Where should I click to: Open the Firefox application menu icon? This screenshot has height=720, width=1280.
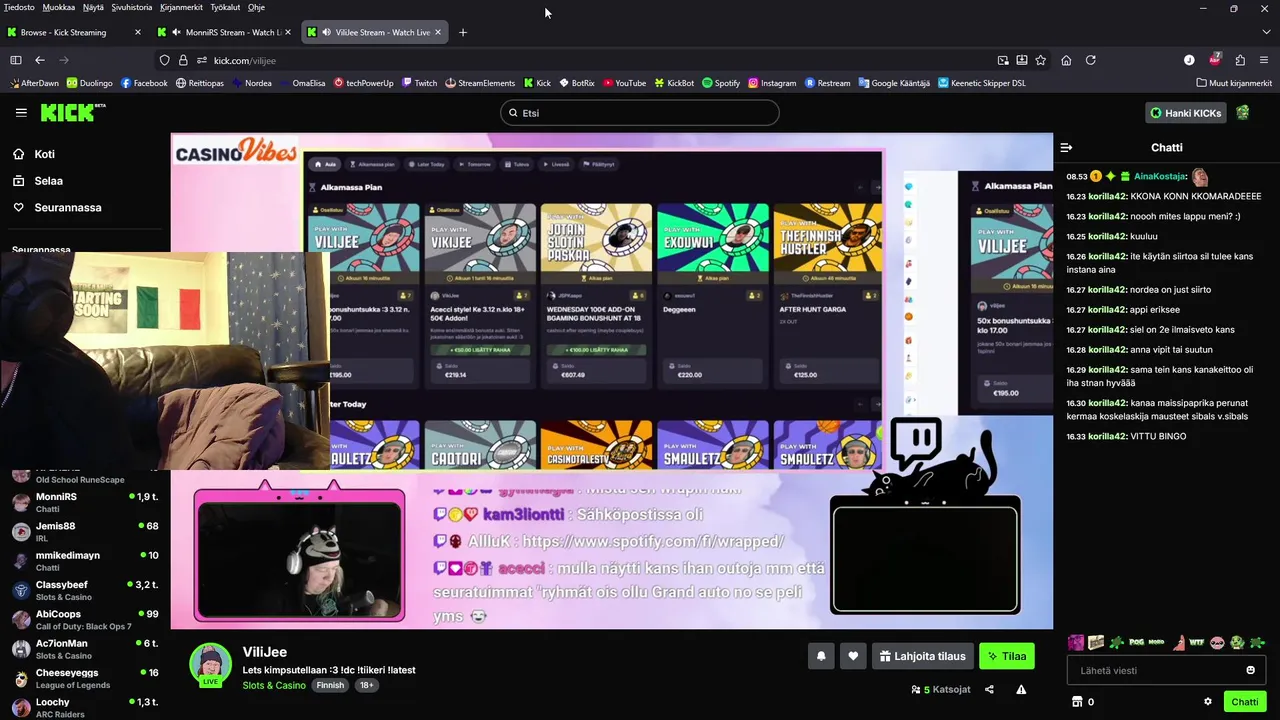click(x=1265, y=60)
